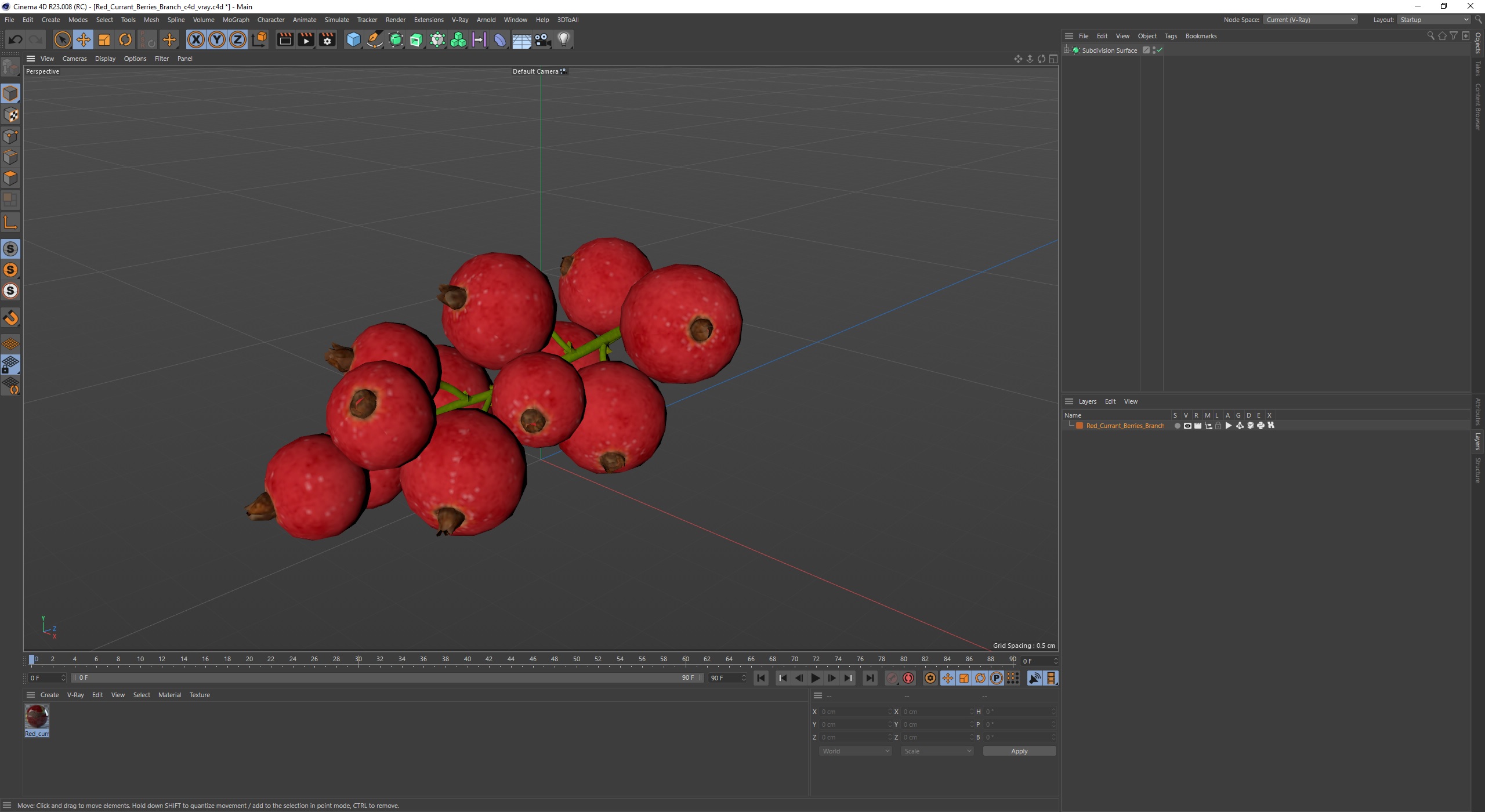Toggle the X axis lock

point(196,39)
